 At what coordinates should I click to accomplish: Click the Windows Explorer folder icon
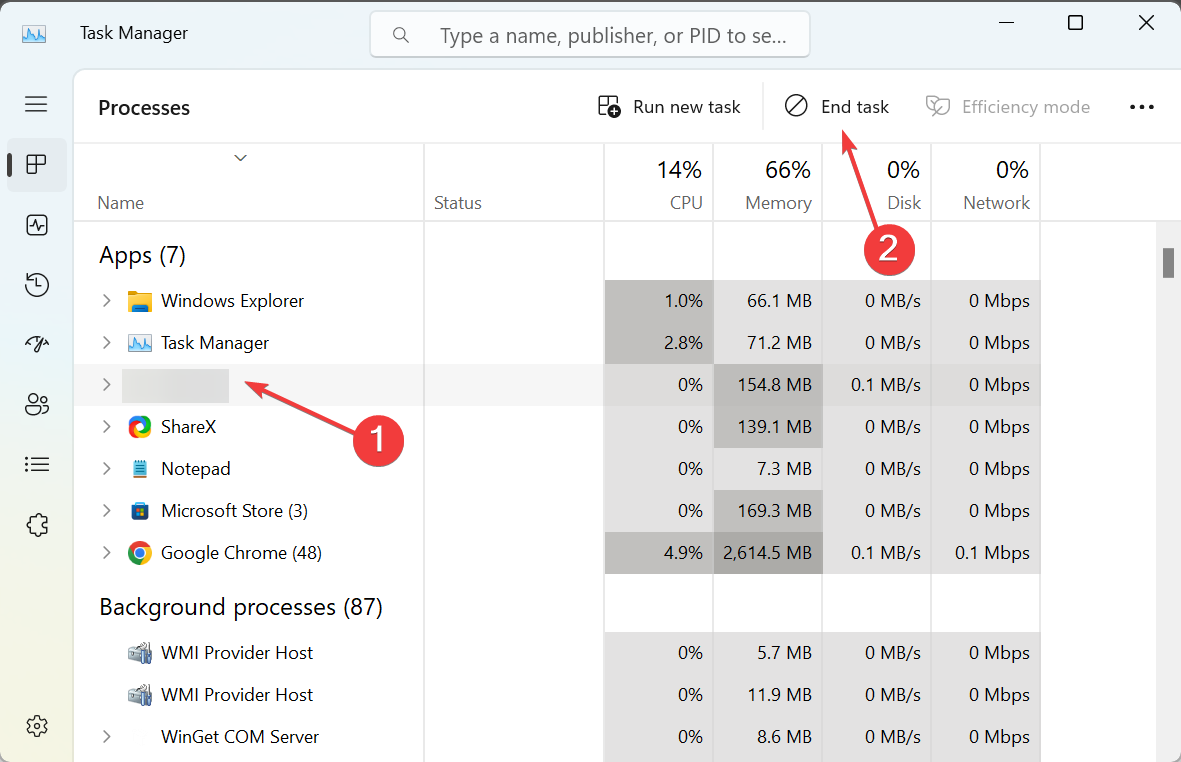tap(139, 301)
